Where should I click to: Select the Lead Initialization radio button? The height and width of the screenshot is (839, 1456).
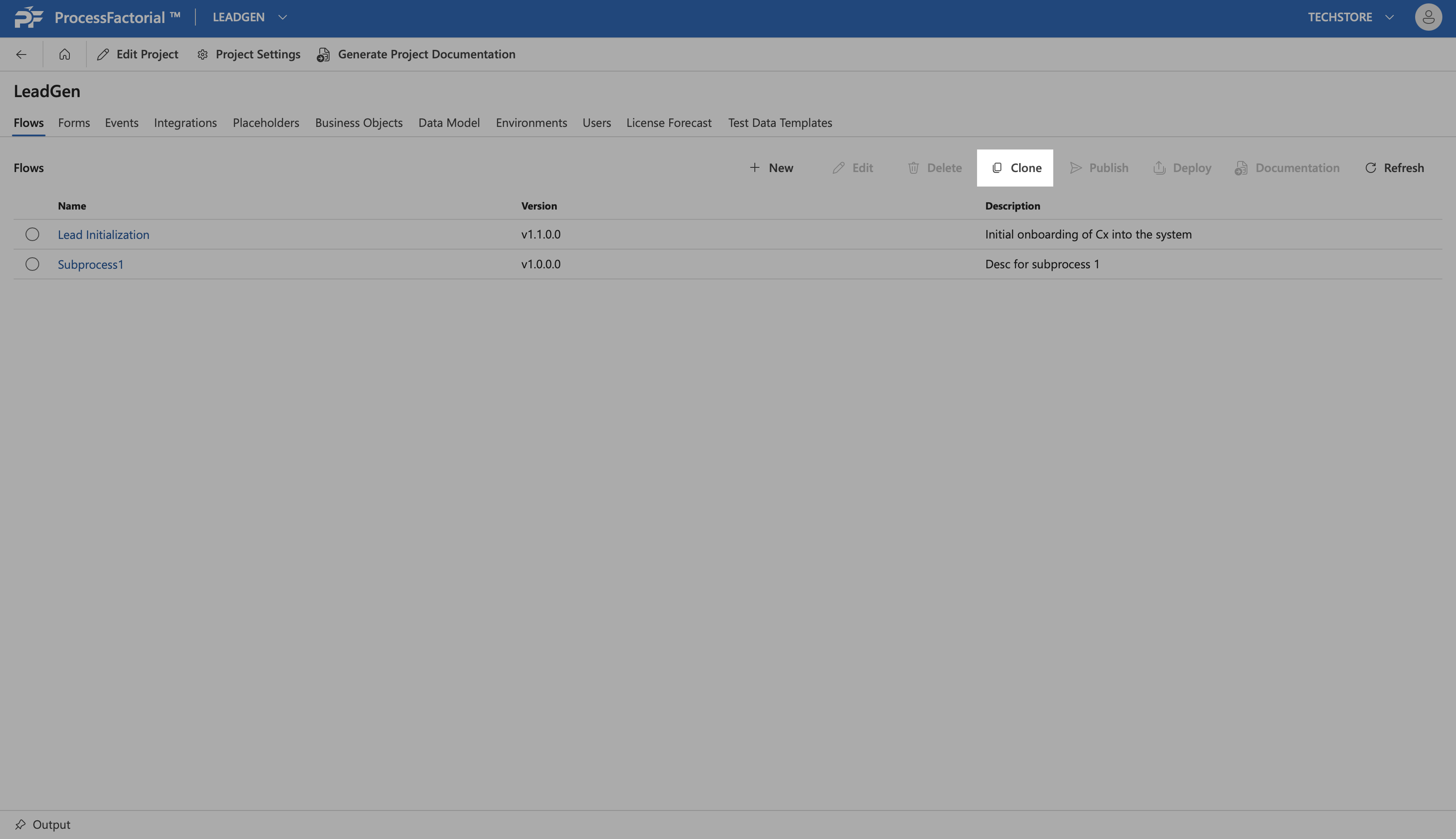pos(32,234)
